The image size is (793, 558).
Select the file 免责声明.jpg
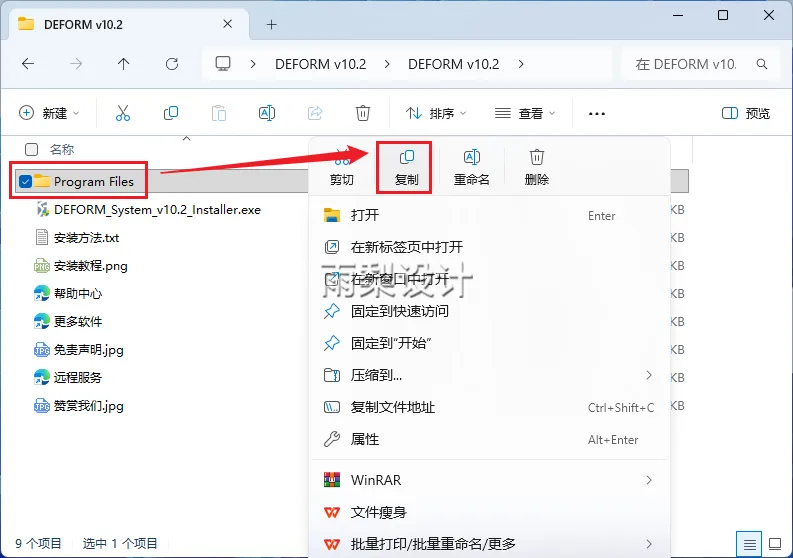pos(89,350)
